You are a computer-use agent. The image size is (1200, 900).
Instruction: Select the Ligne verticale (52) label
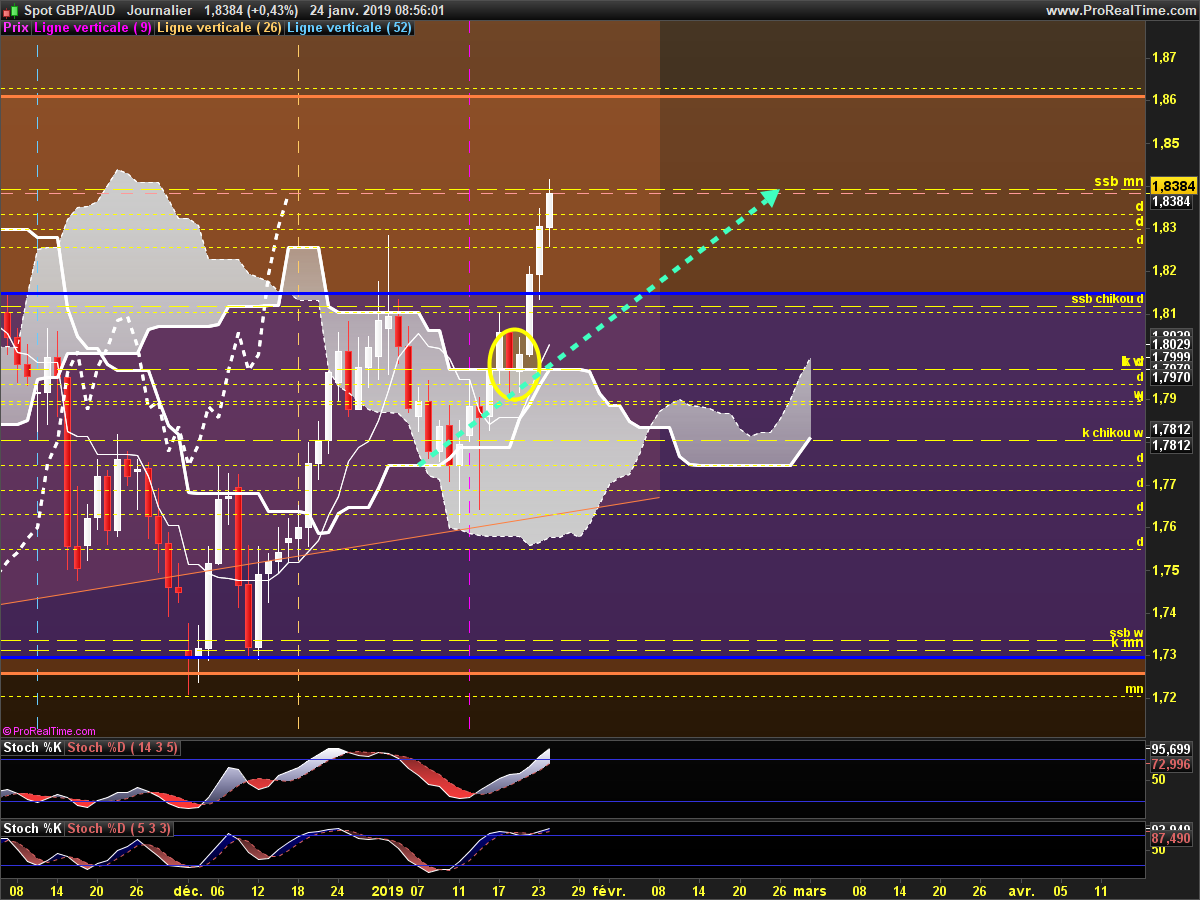click(x=349, y=28)
